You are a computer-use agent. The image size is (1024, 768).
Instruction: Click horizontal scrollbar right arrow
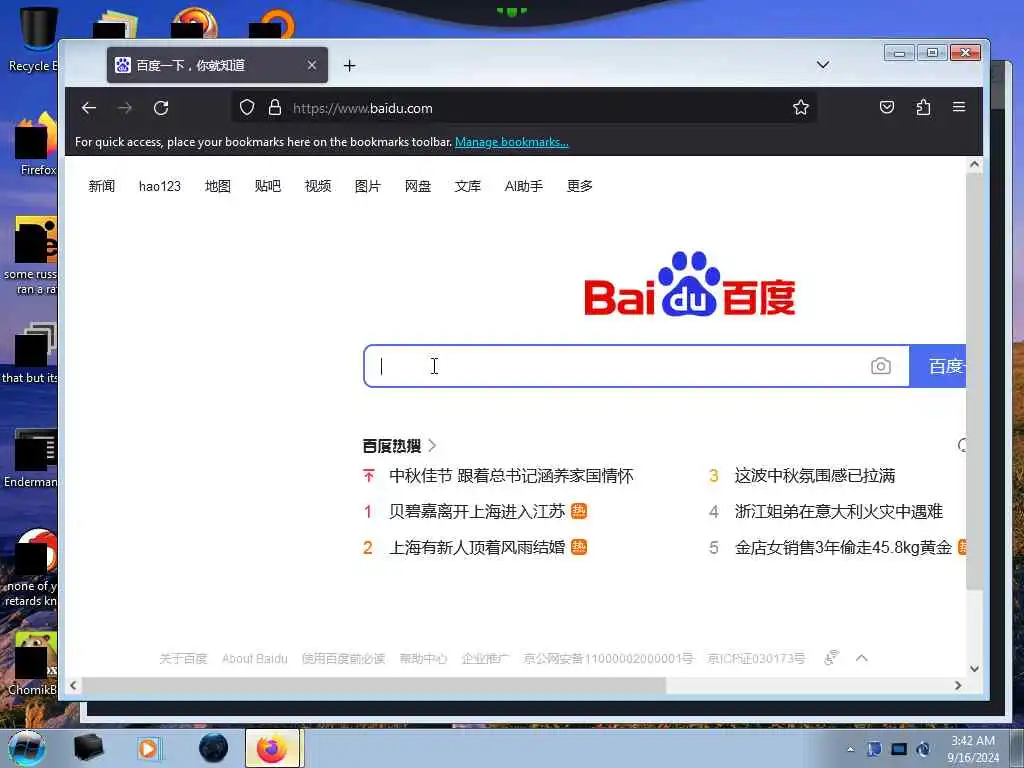[958, 685]
